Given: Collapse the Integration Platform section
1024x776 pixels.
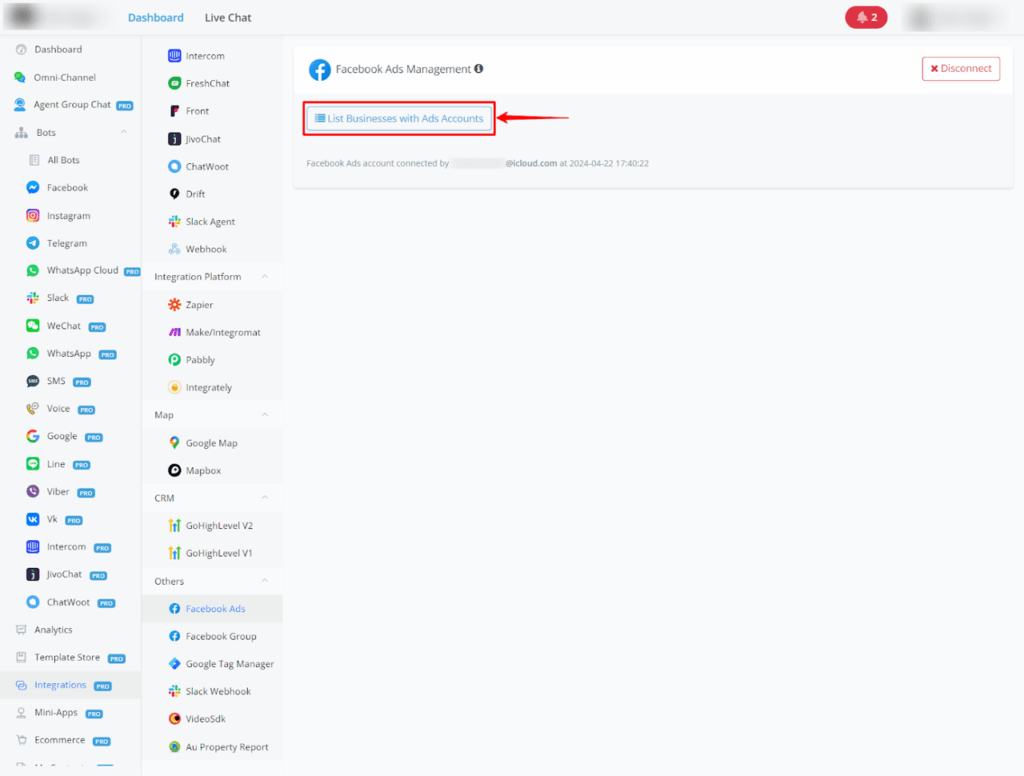Looking at the screenshot, I should 265,277.
